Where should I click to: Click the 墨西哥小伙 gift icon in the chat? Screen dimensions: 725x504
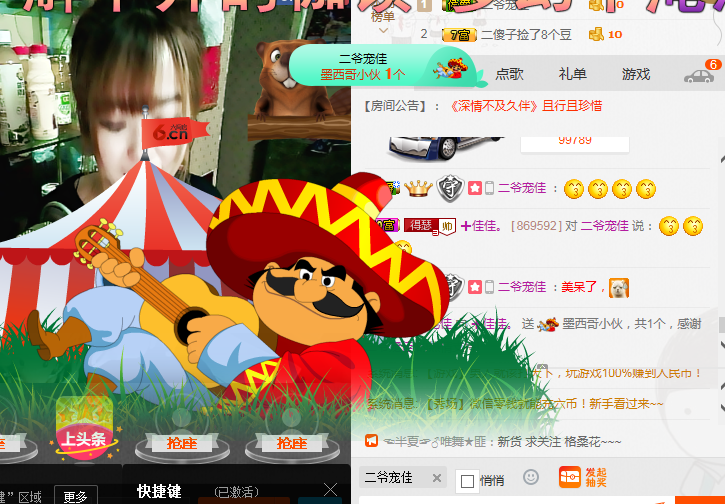pos(547,324)
